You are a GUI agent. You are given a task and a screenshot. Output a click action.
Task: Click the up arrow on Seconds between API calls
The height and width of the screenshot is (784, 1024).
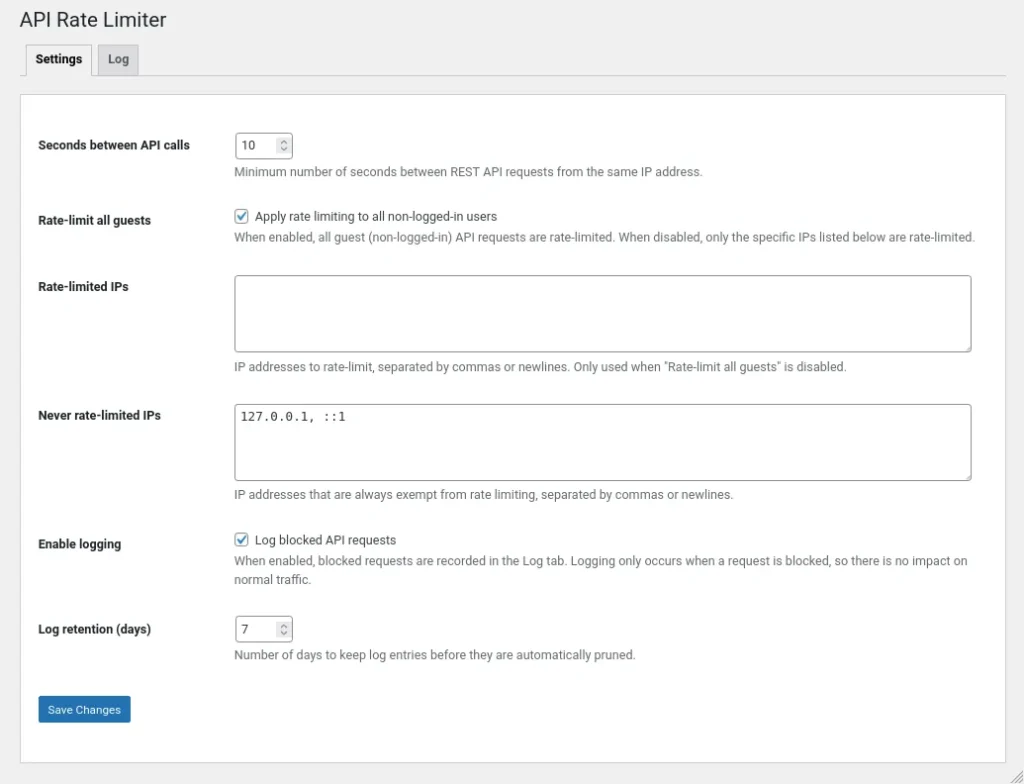click(283, 140)
